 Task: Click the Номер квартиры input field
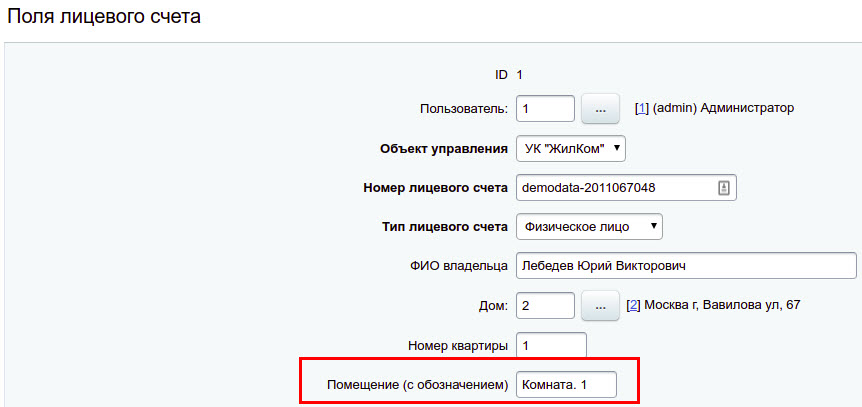pos(551,345)
